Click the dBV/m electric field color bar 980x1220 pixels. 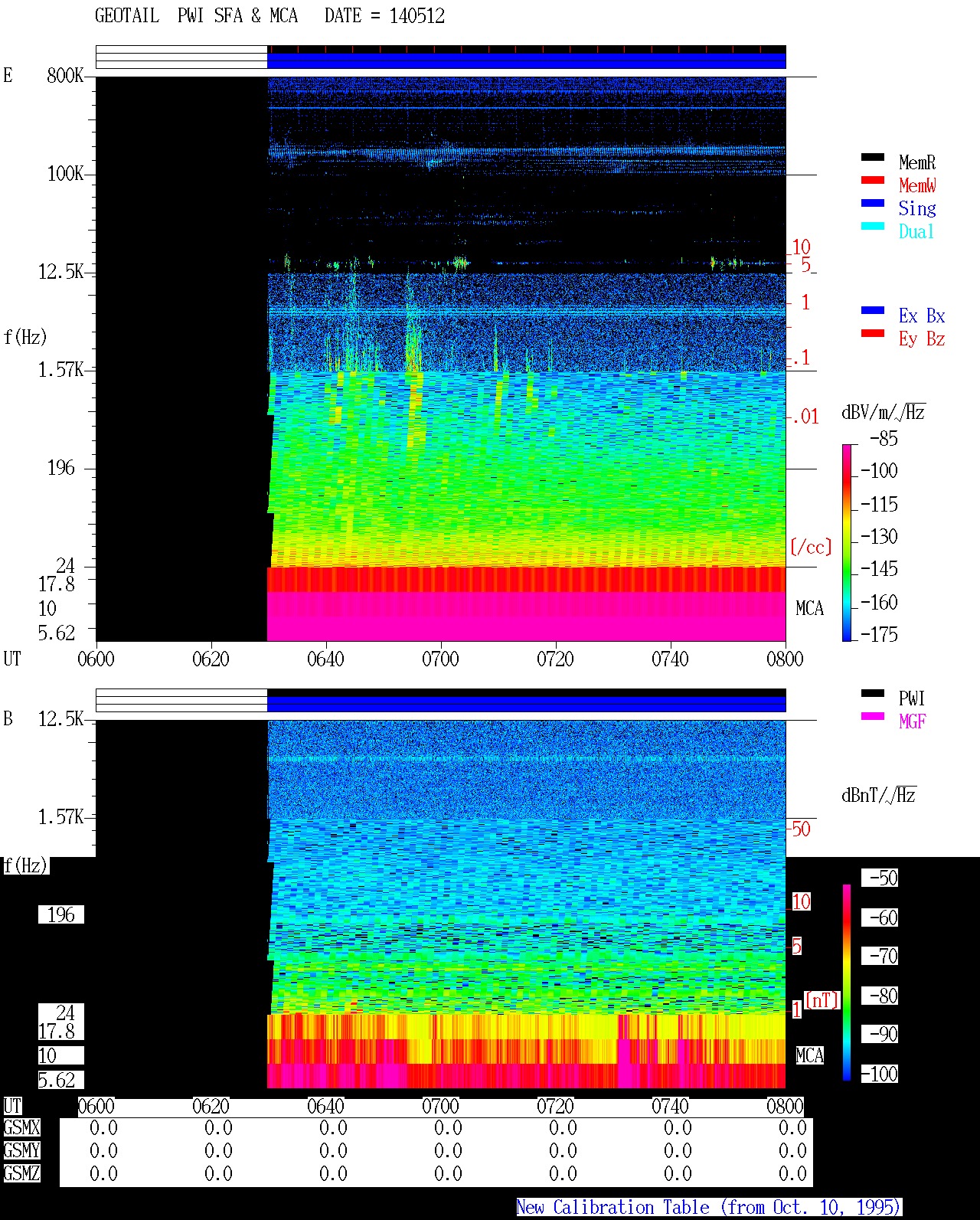tap(847, 542)
